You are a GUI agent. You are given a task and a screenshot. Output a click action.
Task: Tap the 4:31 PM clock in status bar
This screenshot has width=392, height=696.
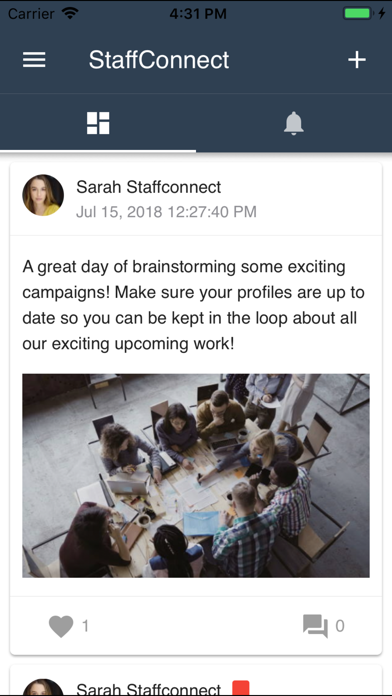pyautogui.click(x=198, y=14)
